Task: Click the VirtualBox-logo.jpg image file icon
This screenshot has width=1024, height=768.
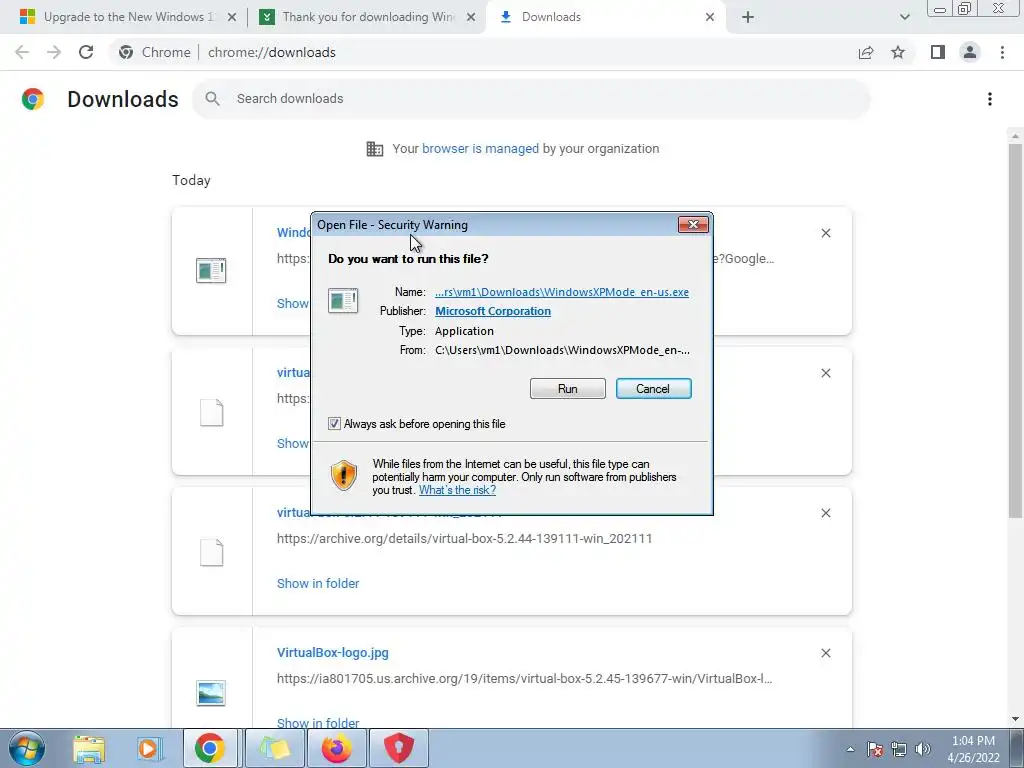Action: coord(211,693)
